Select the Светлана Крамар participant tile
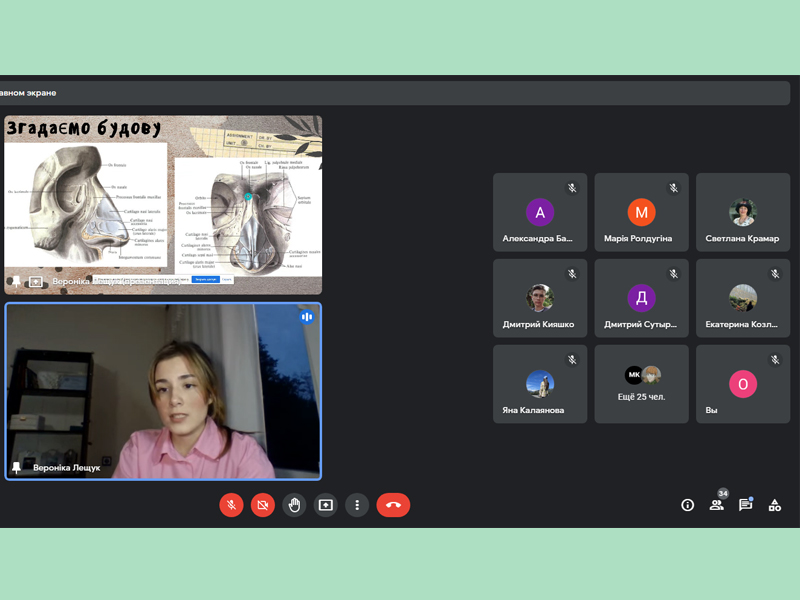Viewport: 800px width, 600px height. pyautogui.click(x=742, y=212)
